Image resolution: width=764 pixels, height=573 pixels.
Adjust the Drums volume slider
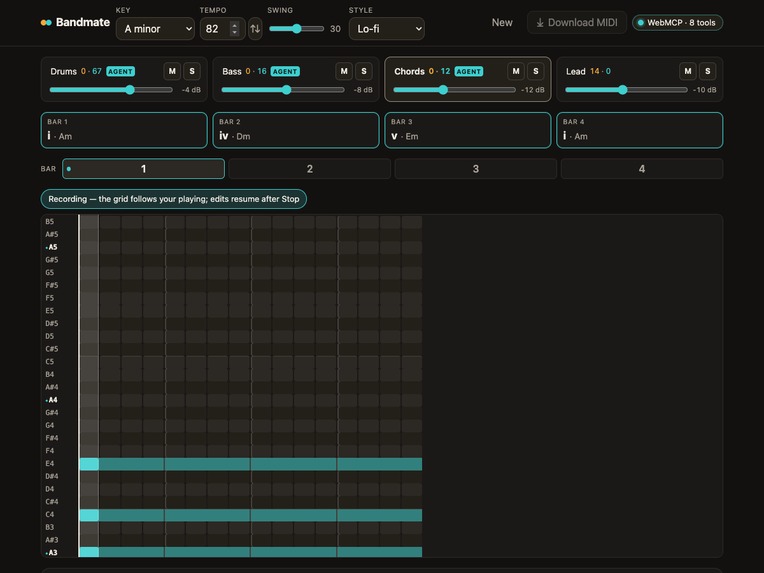[x=111, y=90]
